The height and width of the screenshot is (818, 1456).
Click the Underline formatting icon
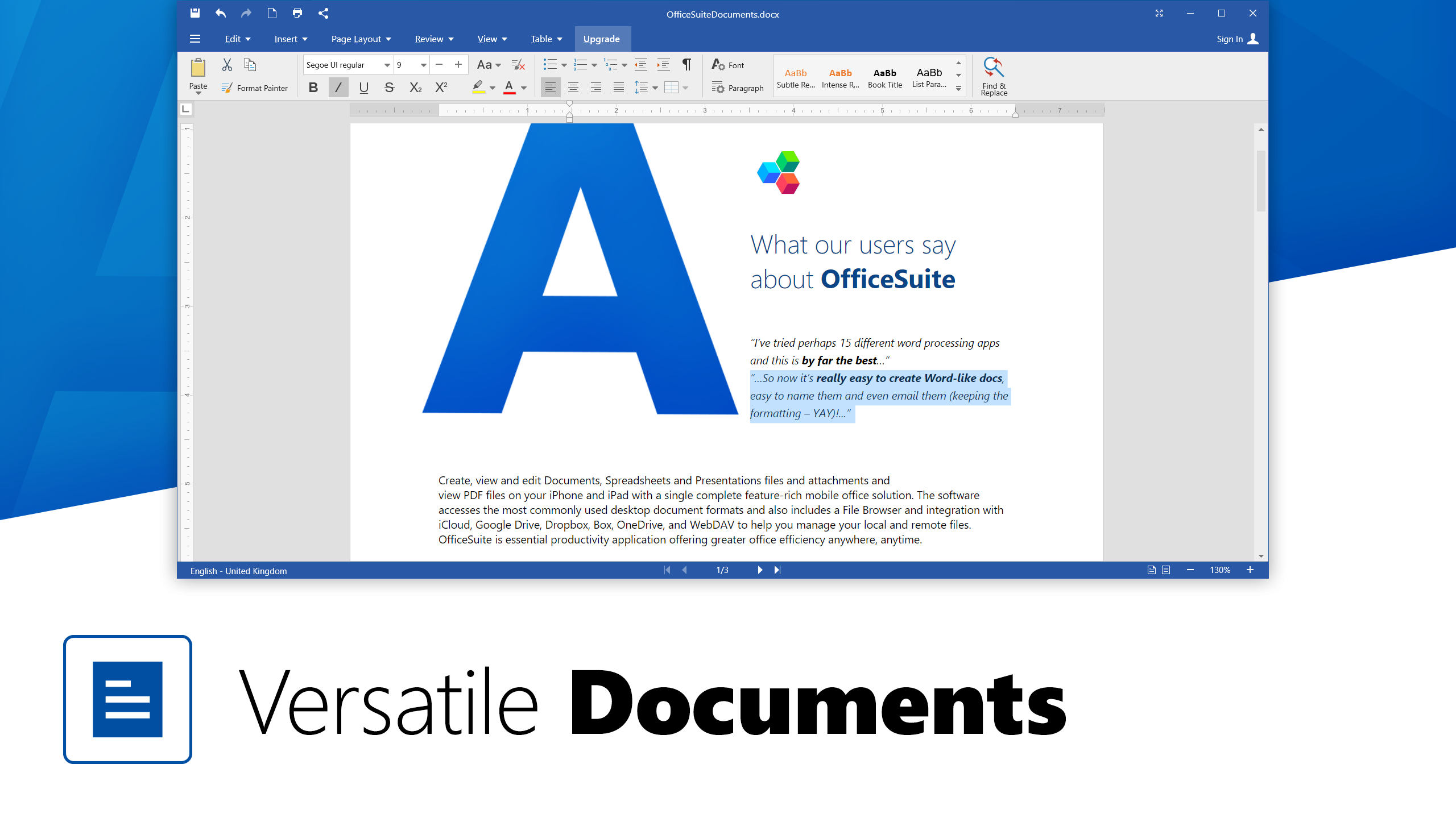[x=363, y=87]
